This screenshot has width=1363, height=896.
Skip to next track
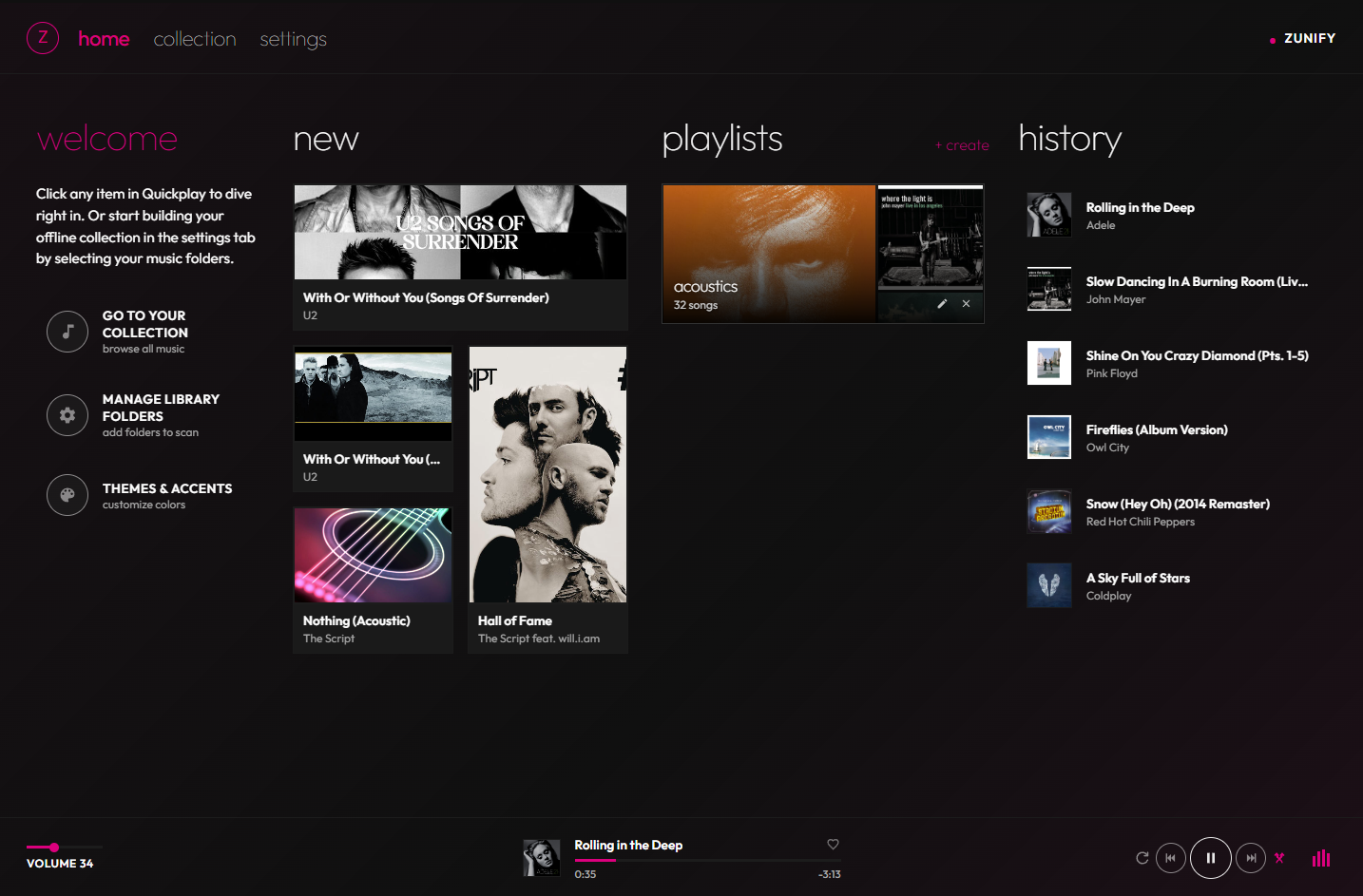pos(1251,858)
